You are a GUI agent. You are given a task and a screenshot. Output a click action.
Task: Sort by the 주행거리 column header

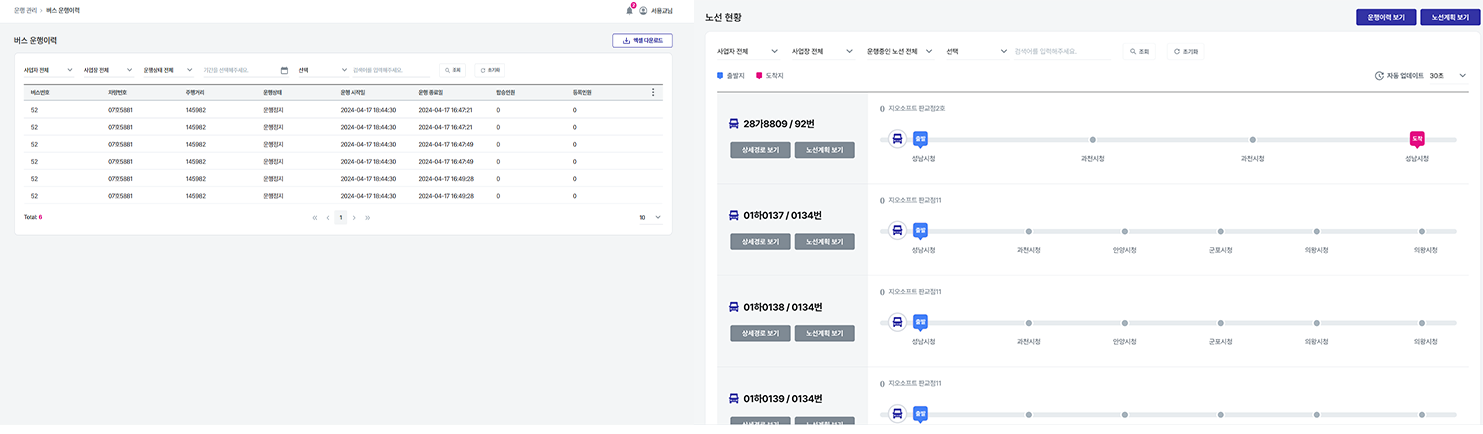(x=197, y=92)
